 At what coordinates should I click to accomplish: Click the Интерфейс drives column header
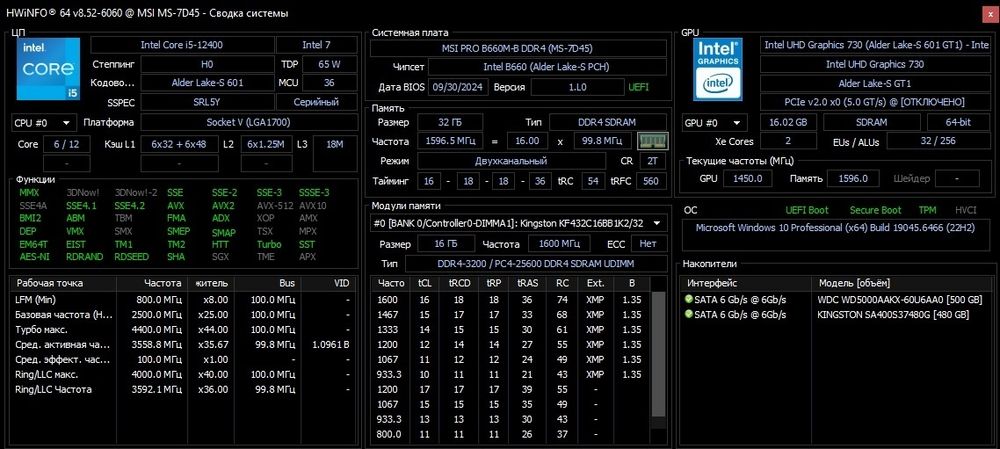click(x=746, y=283)
